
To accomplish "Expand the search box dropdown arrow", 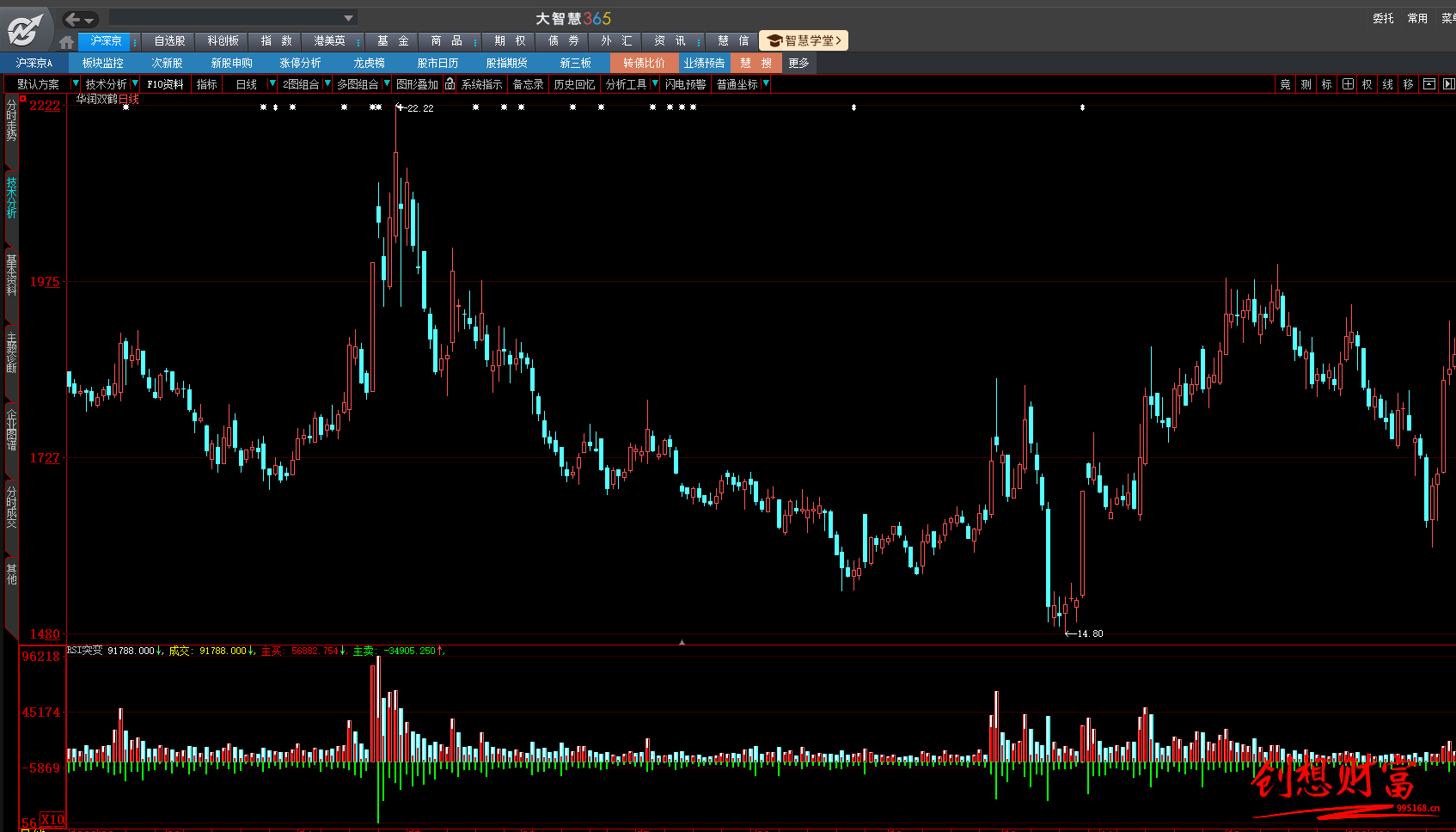I will click(348, 18).
